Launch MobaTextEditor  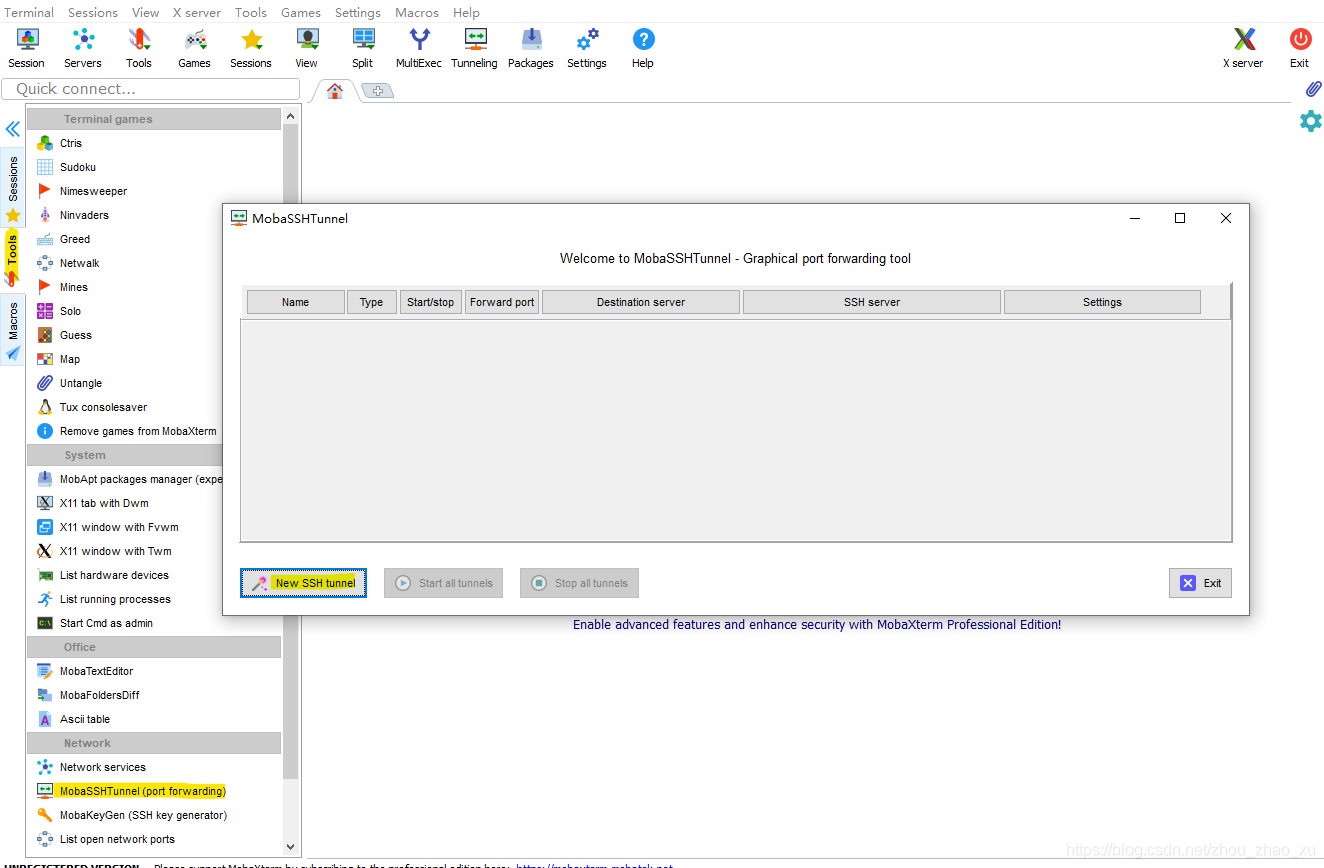[95, 670]
